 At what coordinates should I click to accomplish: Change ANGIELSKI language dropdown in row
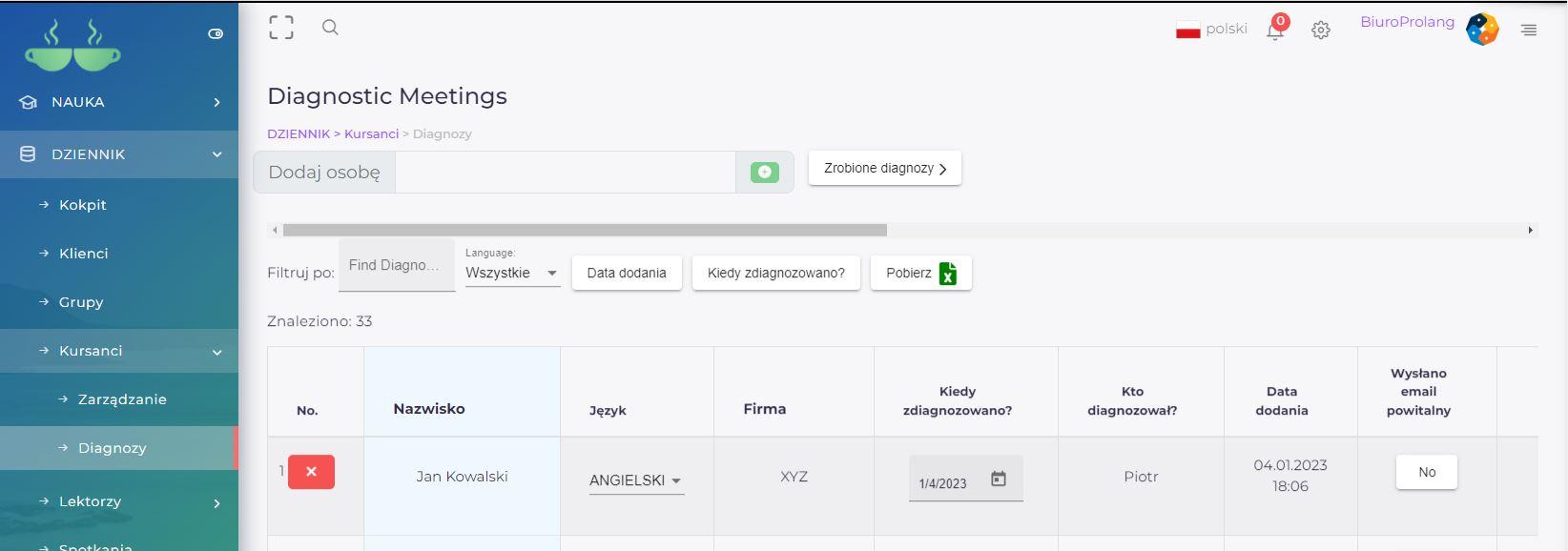[635, 480]
